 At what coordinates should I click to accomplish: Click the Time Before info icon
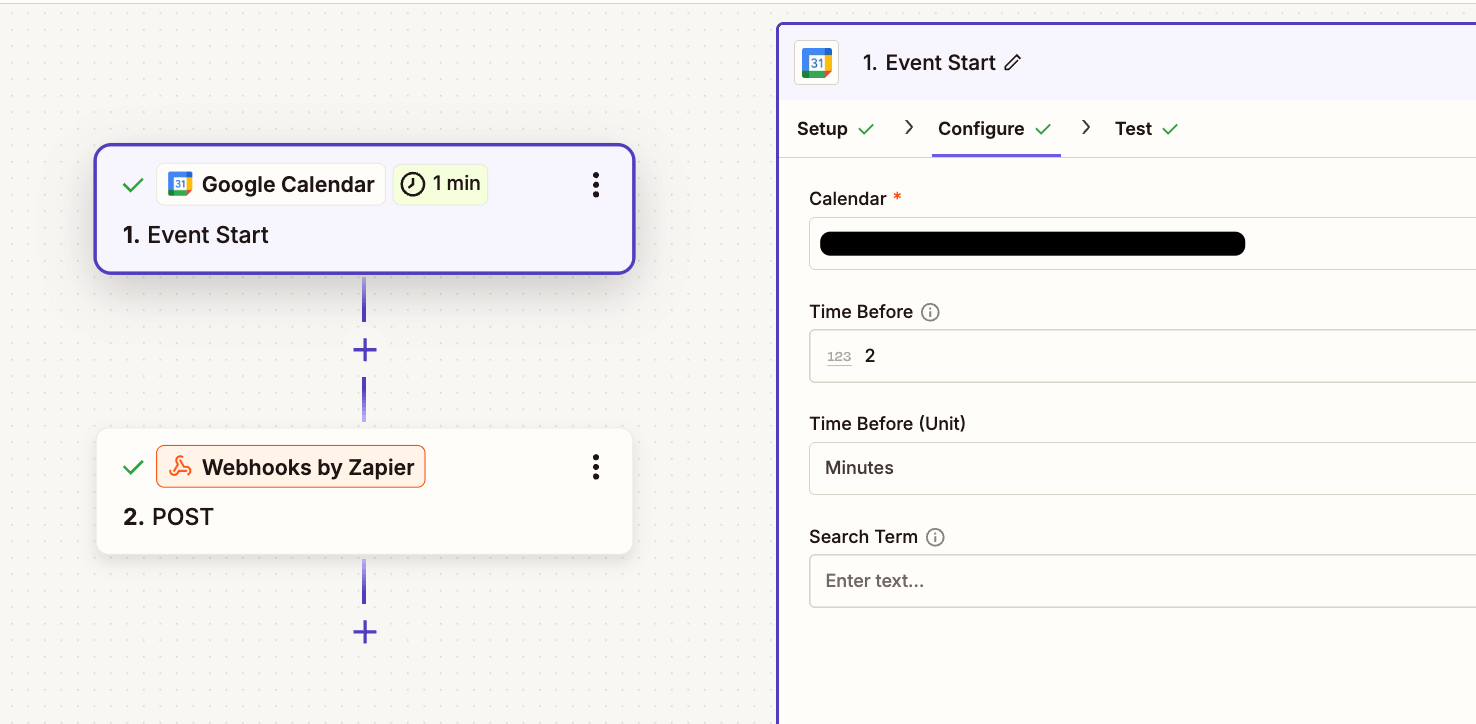point(930,312)
